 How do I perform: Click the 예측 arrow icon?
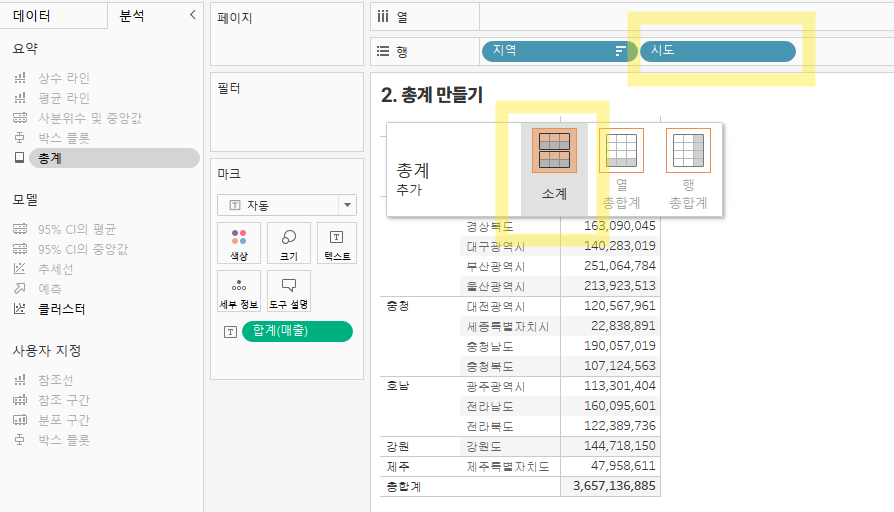20,288
